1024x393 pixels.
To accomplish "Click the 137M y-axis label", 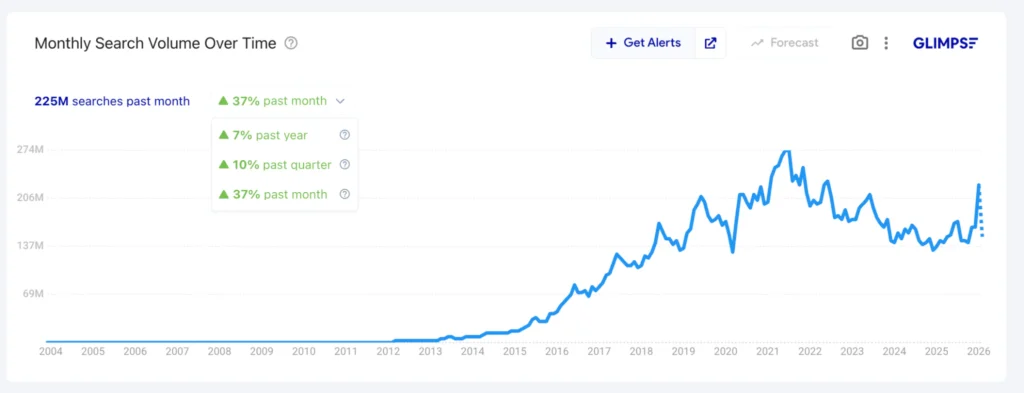I will point(30,246).
